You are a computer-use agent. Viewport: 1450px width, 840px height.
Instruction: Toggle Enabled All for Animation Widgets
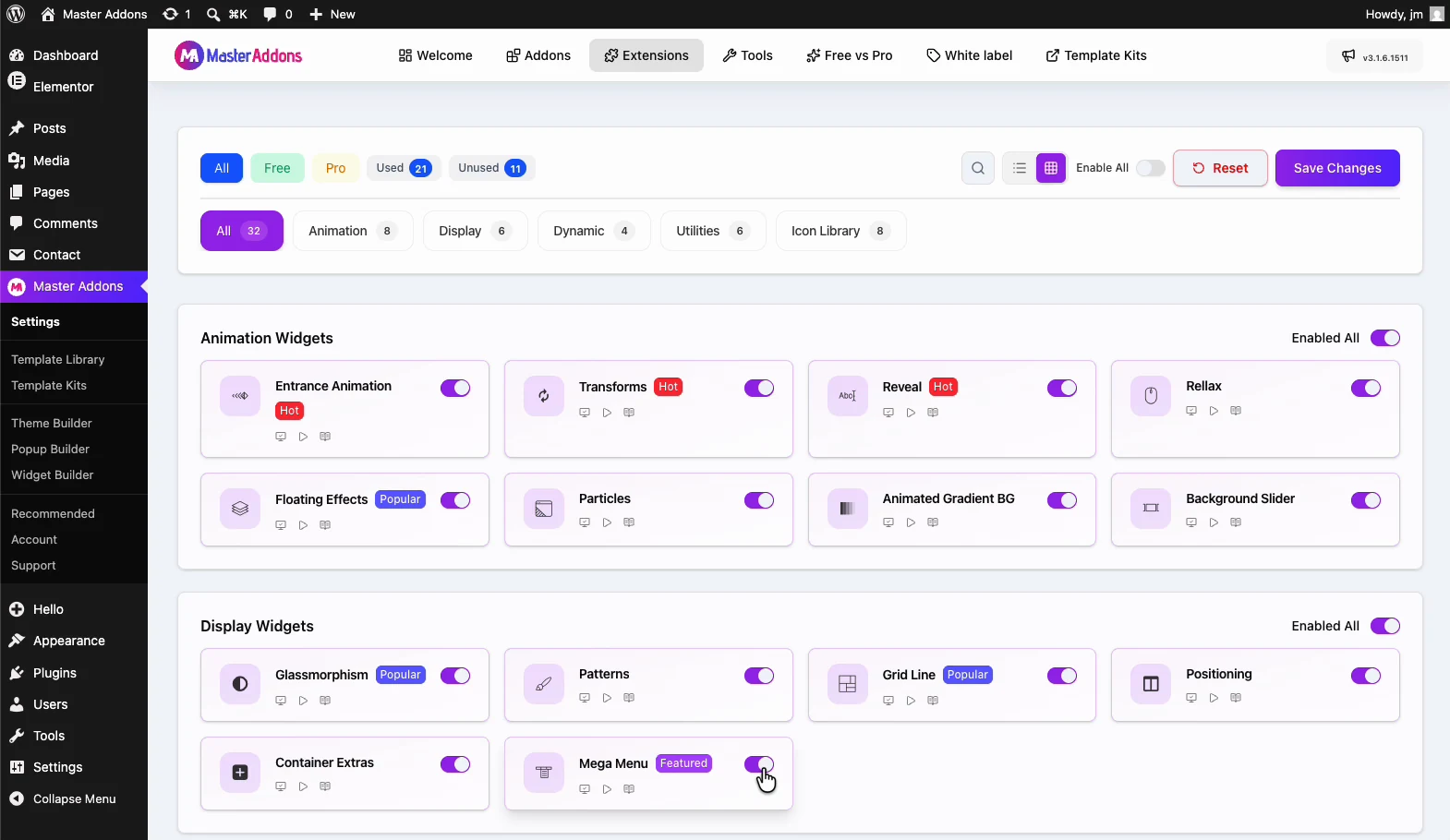point(1385,338)
